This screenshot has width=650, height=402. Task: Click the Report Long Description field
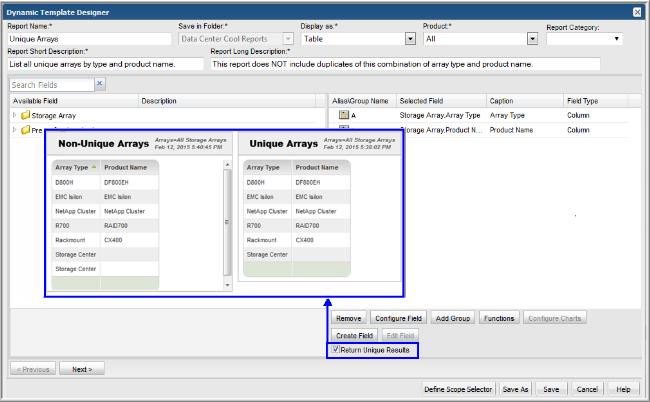(405, 64)
